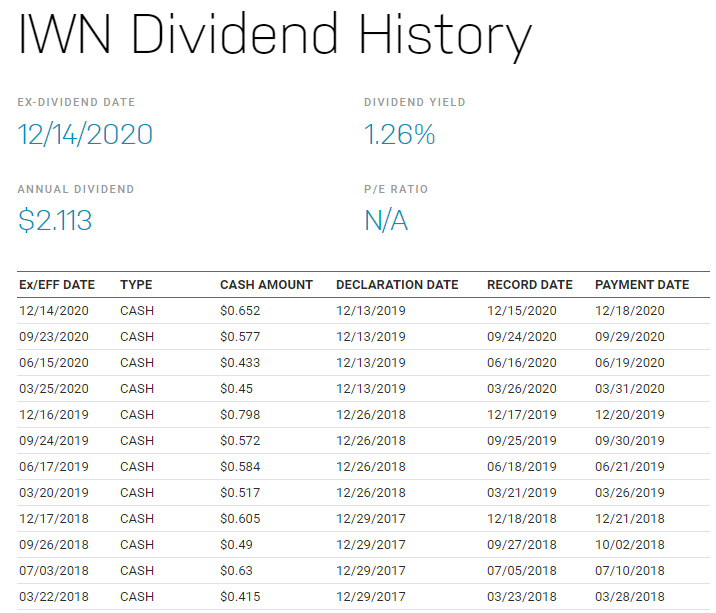Image resolution: width=716 pixels, height=613 pixels.
Task: Click cash amount $0.63
Action: tap(237, 571)
